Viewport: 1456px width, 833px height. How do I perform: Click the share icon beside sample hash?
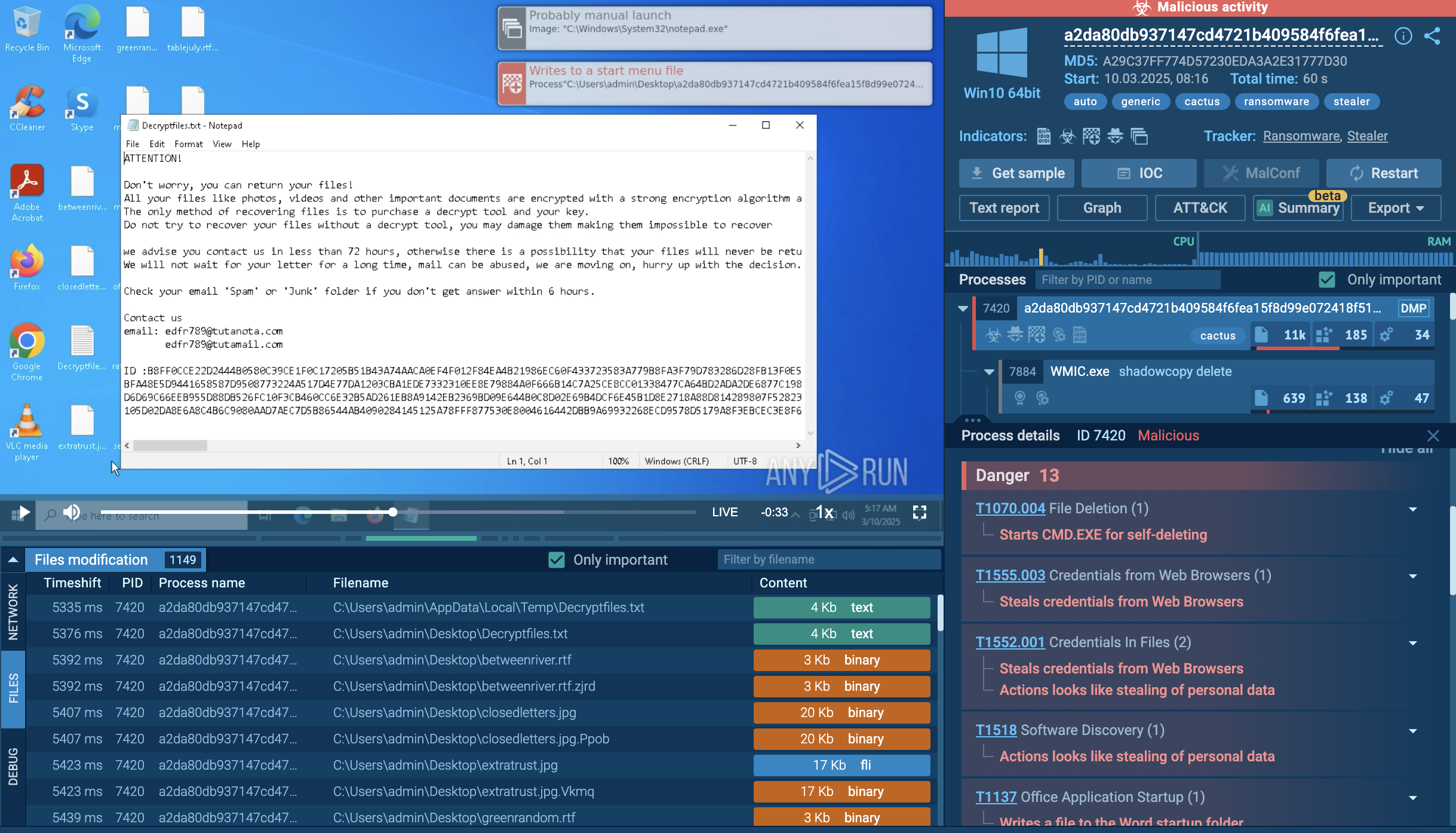pyautogui.click(x=1432, y=36)
